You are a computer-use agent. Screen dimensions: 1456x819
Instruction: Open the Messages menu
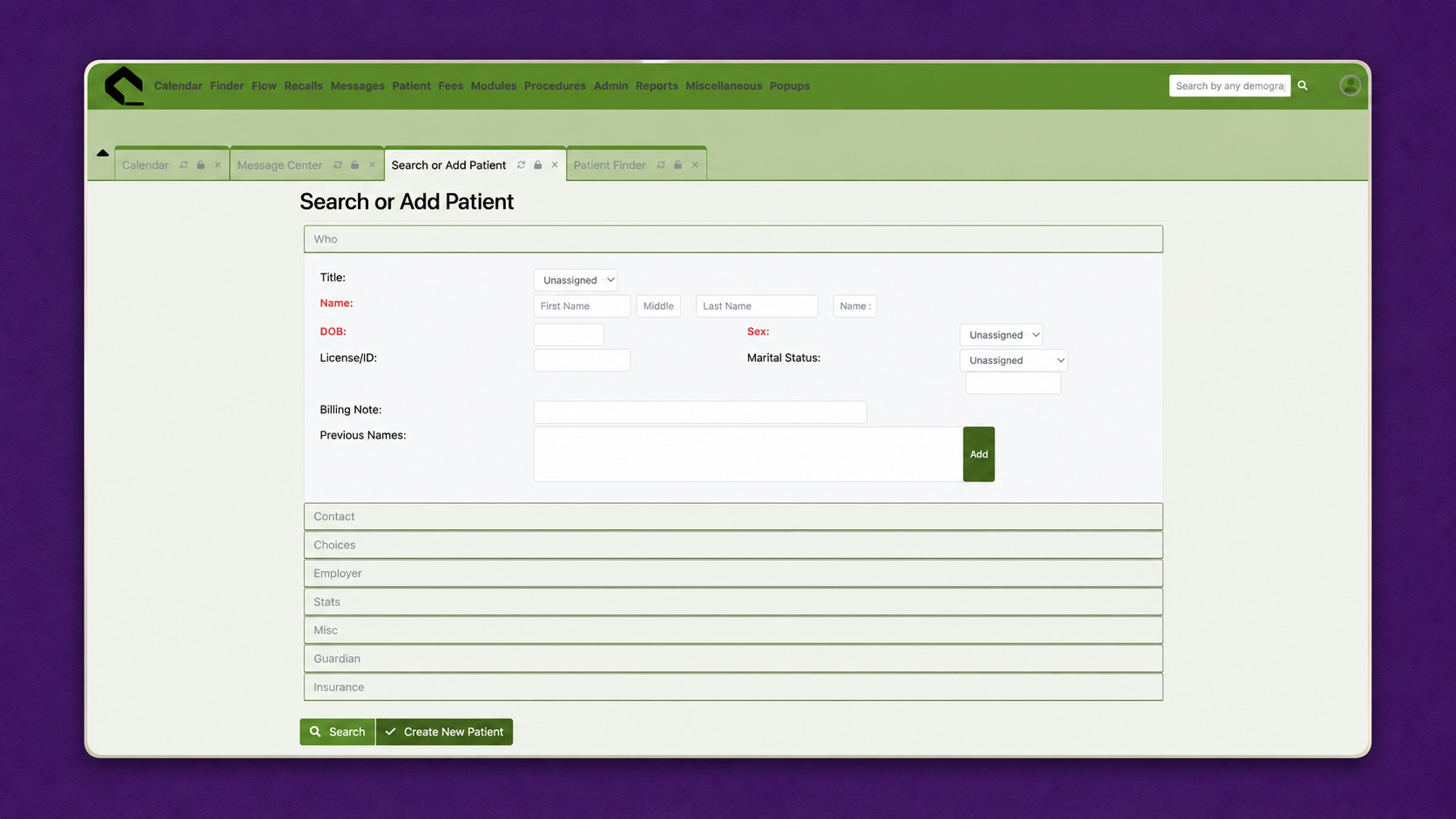(x=357, y=86)
